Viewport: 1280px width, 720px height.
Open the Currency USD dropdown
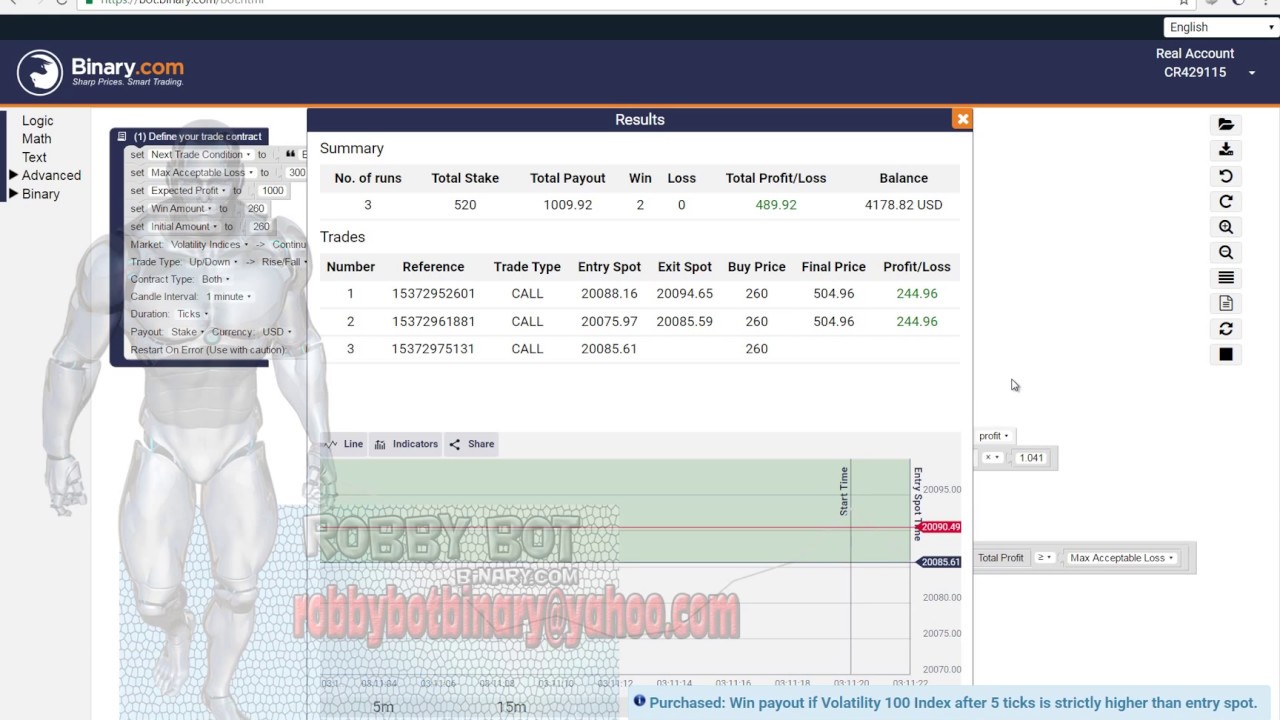coord(276,332)
